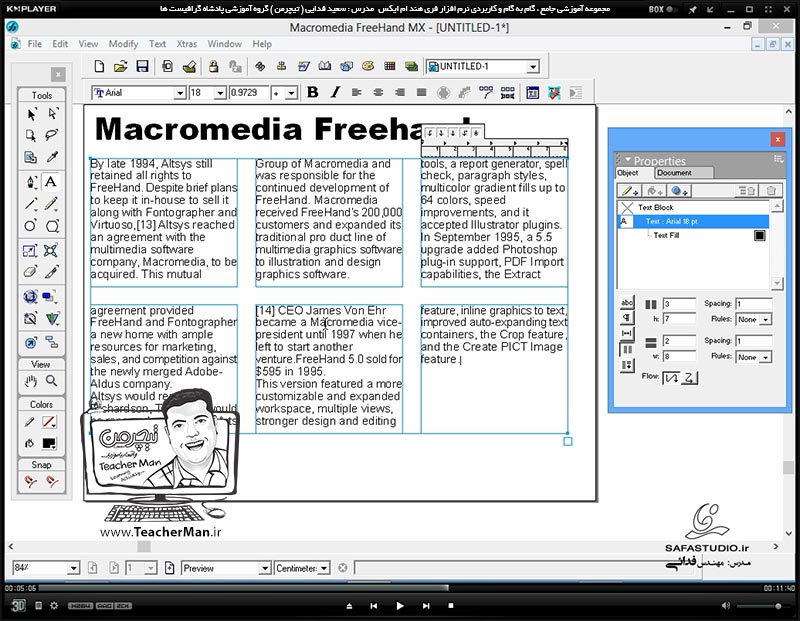Open the zoom percentage dropdown
800x621 pixels.
click(x=73, y=568)
